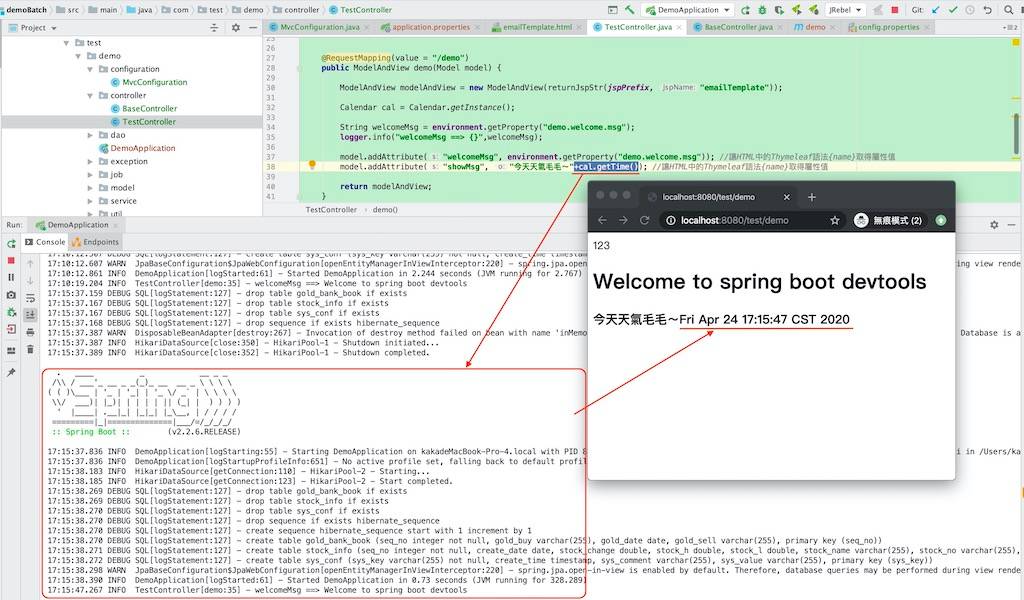
Task: Open Project panel settings gear
Action: point(236,27)
